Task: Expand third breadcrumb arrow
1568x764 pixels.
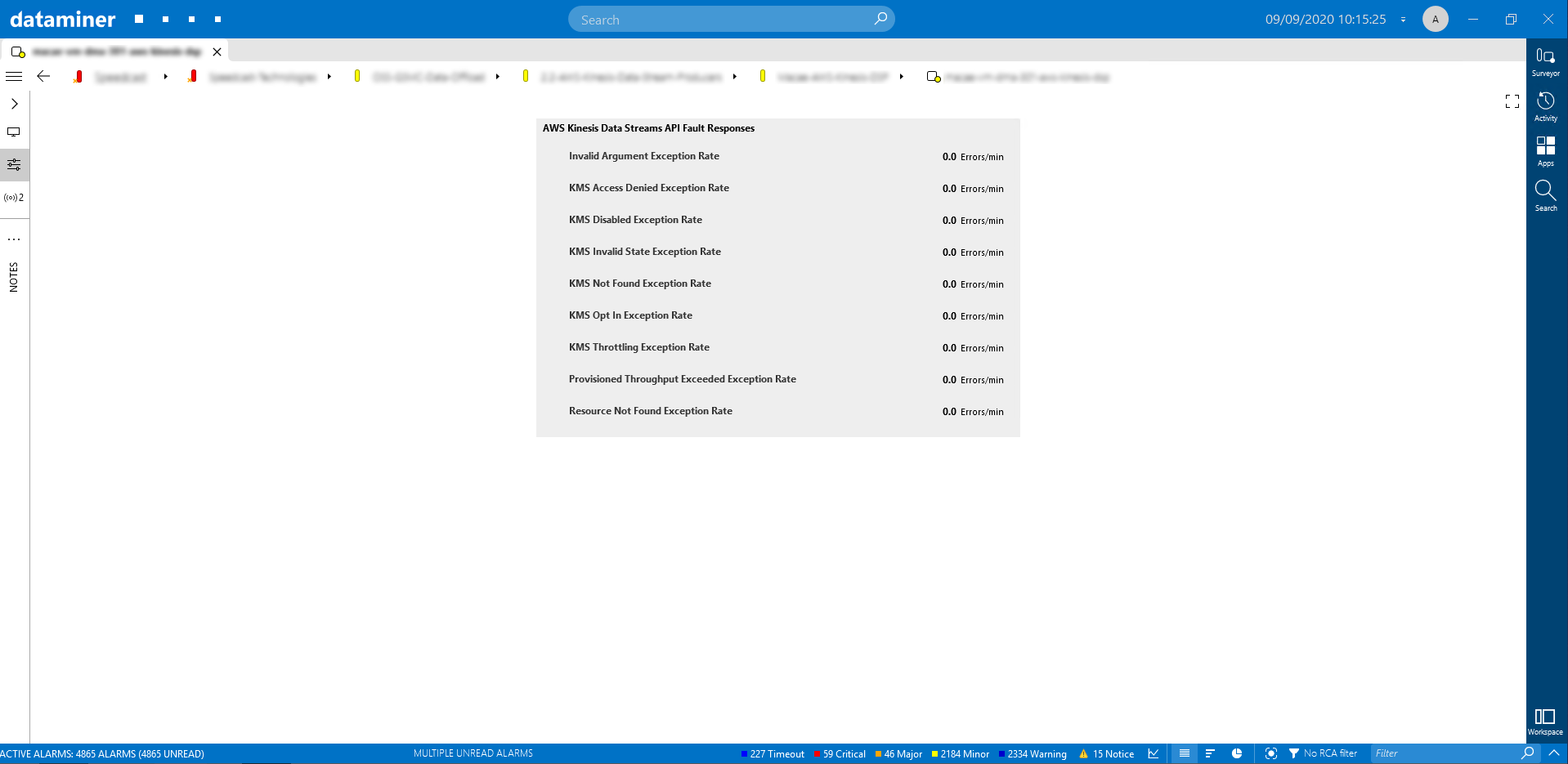Action: coord(498,77)
